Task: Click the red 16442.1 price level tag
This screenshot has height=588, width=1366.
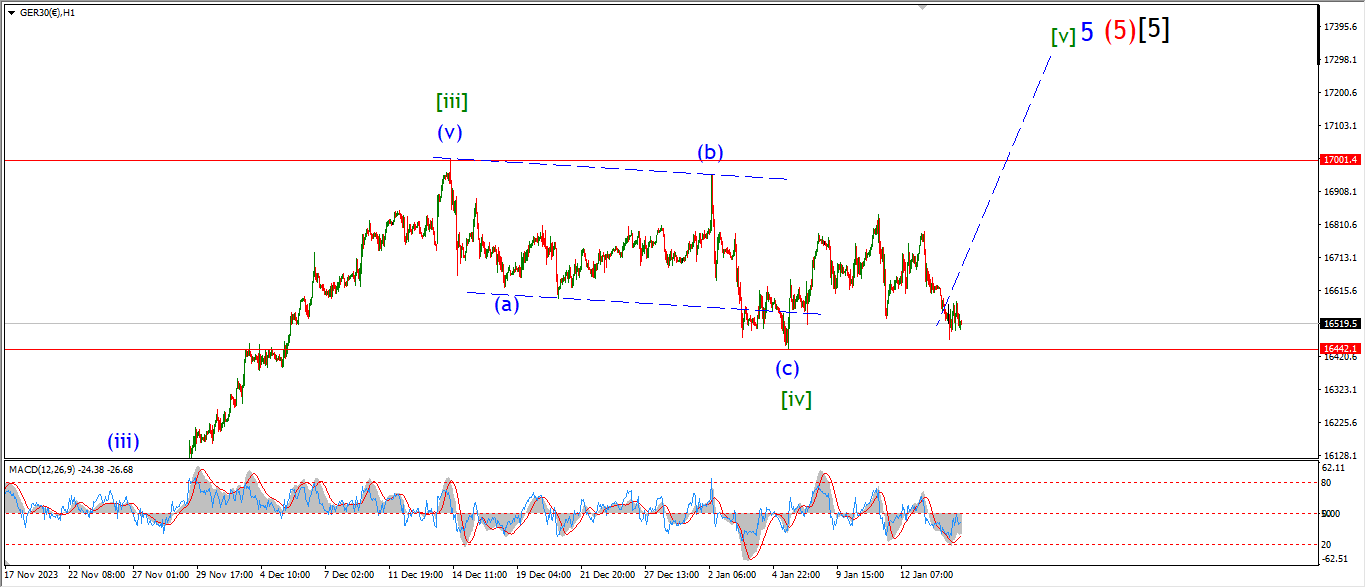Action: (x=1339, y=349)
